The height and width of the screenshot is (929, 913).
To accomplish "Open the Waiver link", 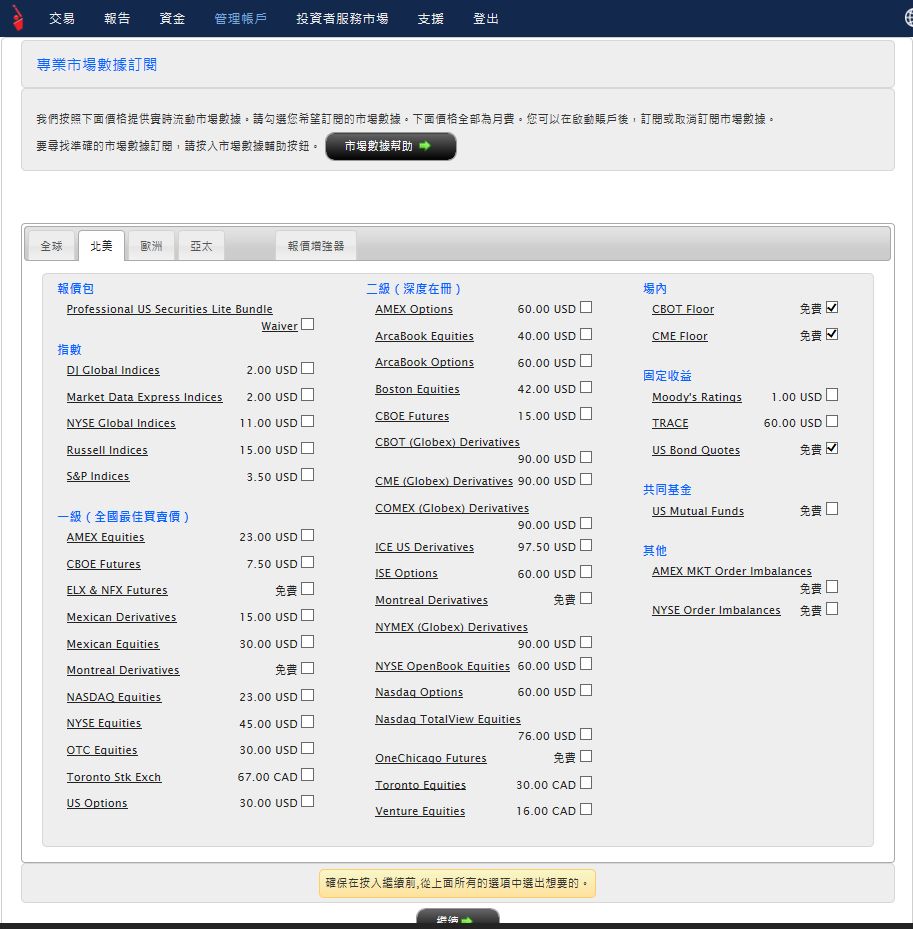I will (279, 326).
